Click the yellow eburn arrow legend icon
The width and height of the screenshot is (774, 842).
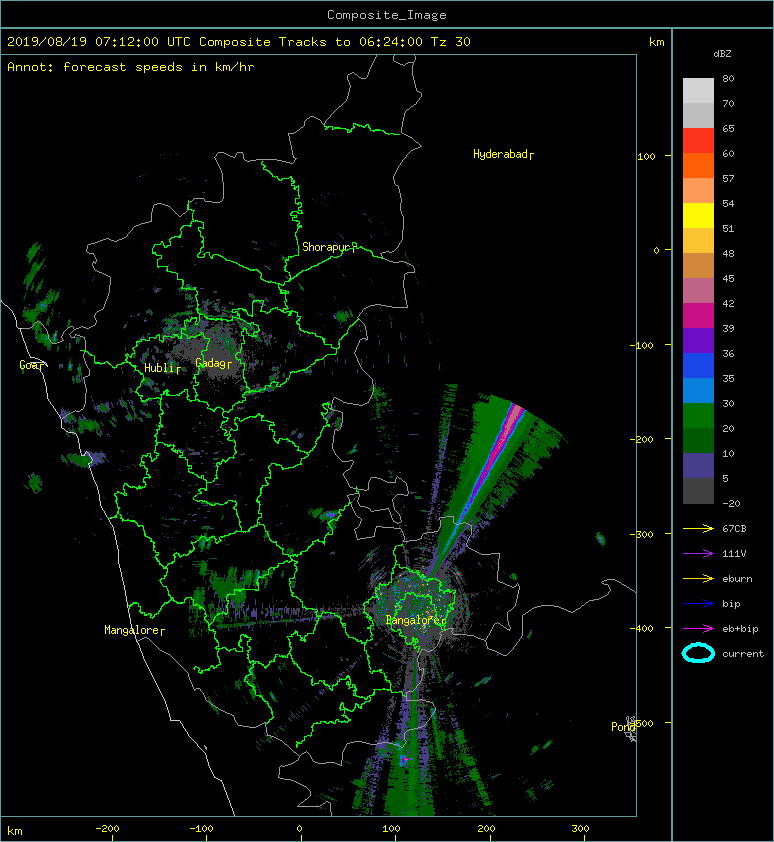698,579
